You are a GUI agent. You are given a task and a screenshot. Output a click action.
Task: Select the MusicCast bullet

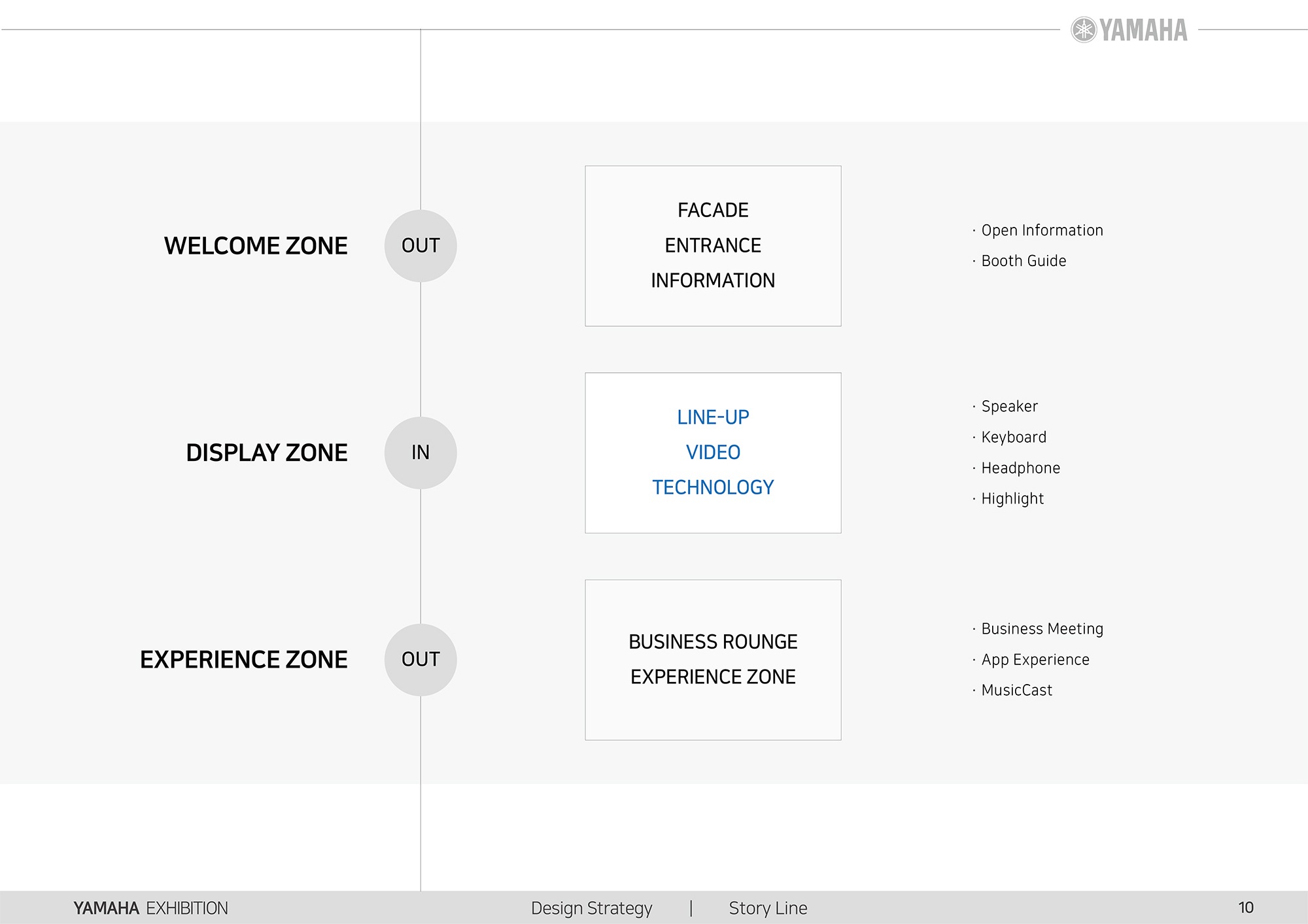[x=1012, y=690]
